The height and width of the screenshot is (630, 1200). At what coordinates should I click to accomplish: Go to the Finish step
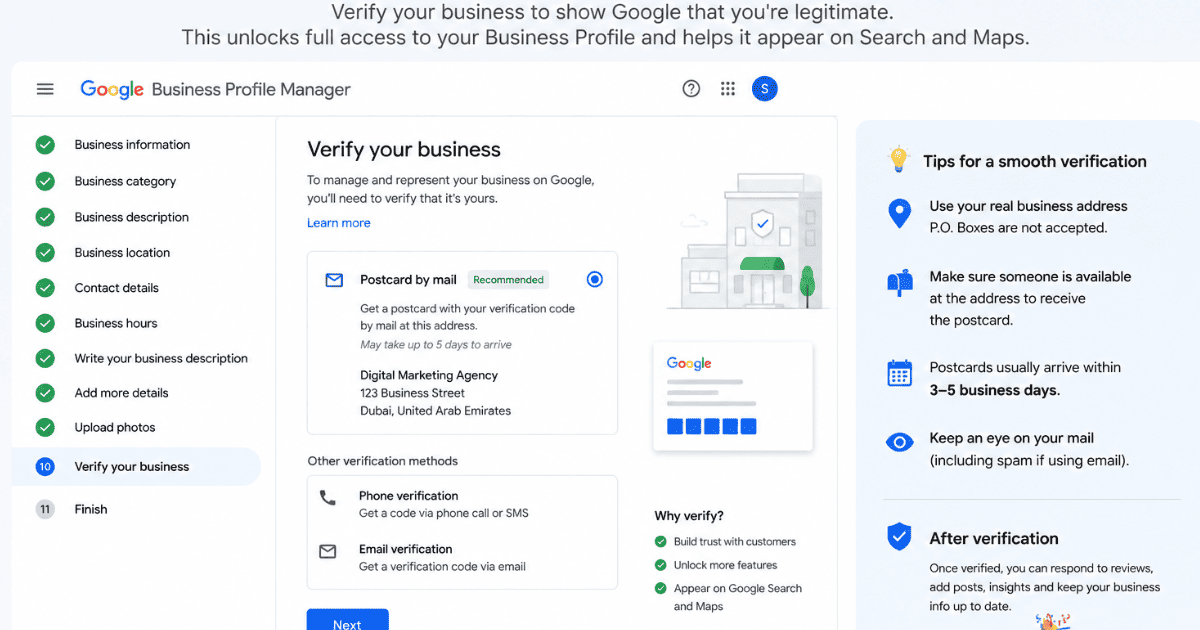pyautogui.click(x=90, y=509)
